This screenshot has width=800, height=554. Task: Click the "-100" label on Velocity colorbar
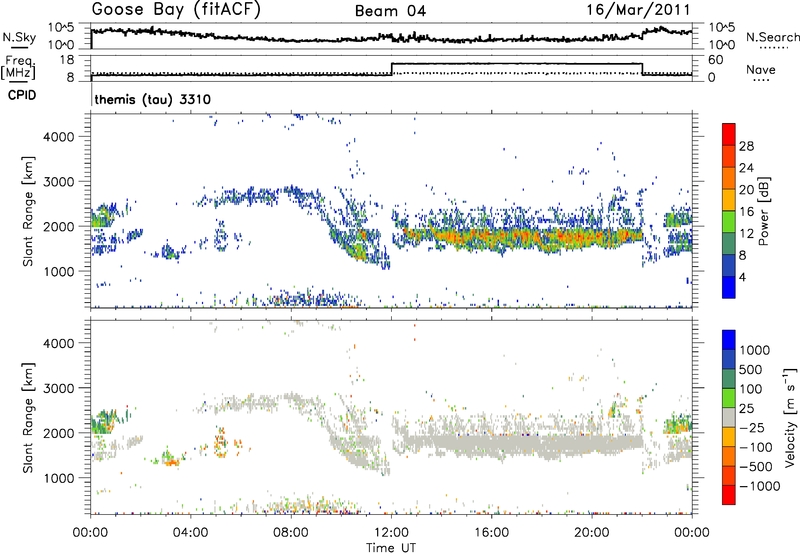pos(756,447)
